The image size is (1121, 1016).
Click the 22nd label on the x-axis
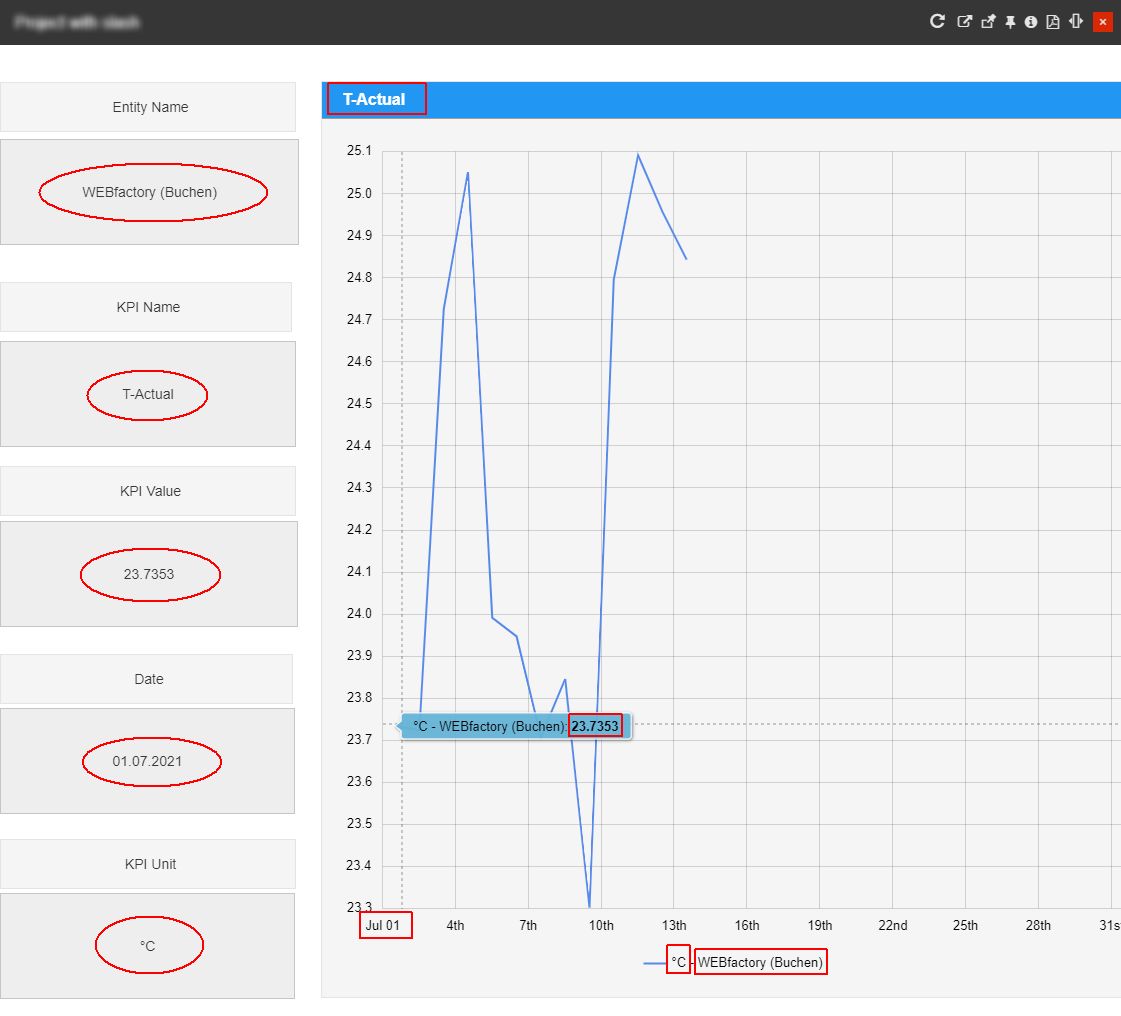click(x=893, y=925)
